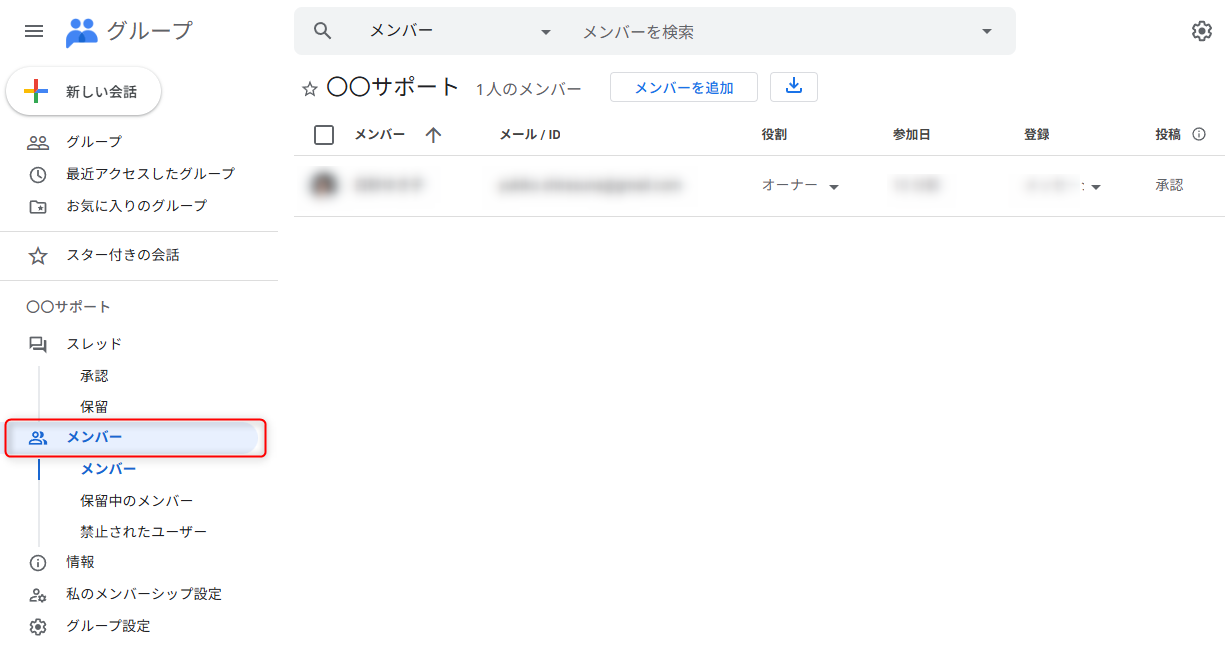The height and width of the screenshot is (669, 1225).
Task: Open the subscription setting dropdown in 登録 column
Action: 1095,187
